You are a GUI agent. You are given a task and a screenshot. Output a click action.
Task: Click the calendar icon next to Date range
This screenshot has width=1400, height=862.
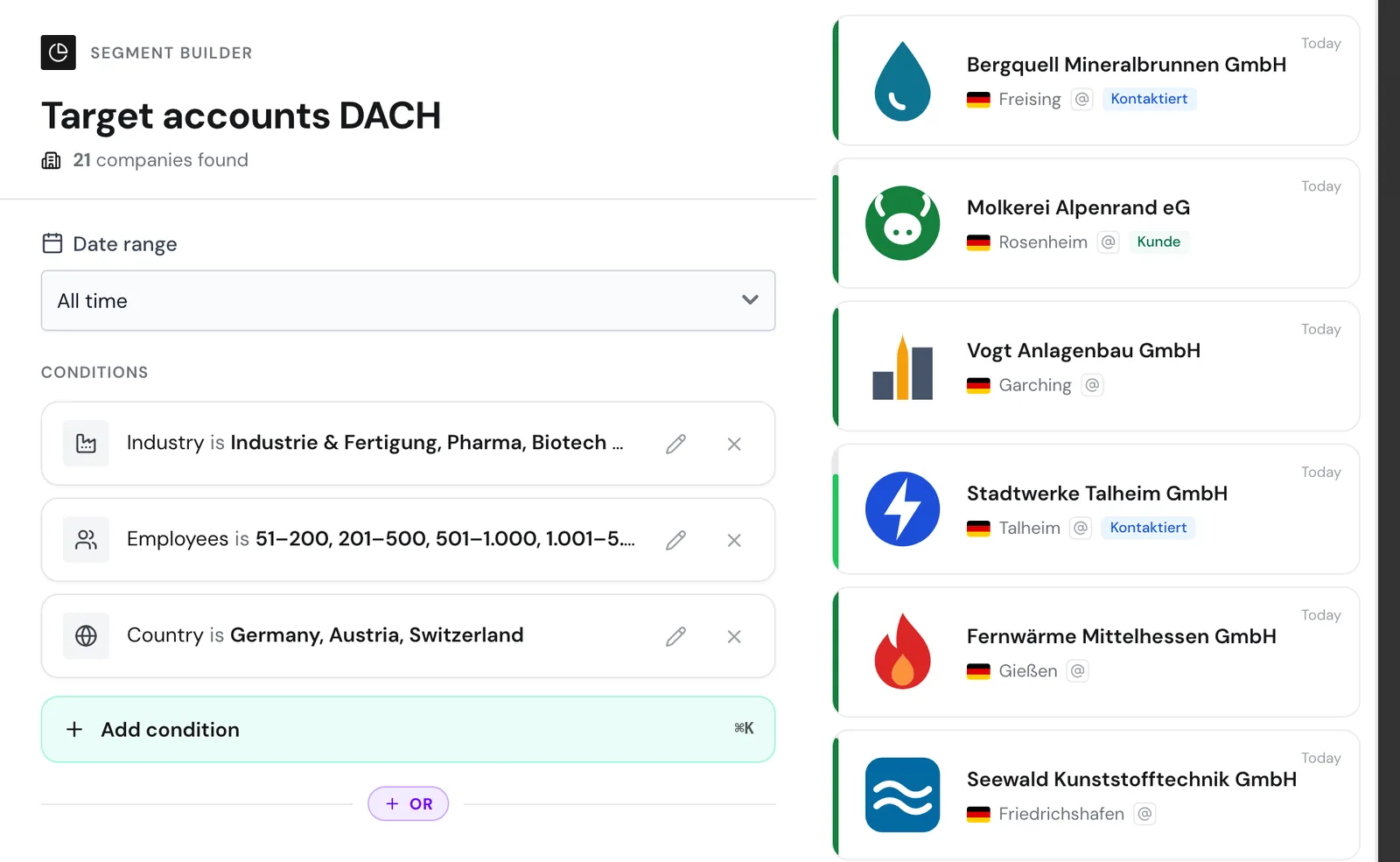pyautogui.click(x=52, y=243)
